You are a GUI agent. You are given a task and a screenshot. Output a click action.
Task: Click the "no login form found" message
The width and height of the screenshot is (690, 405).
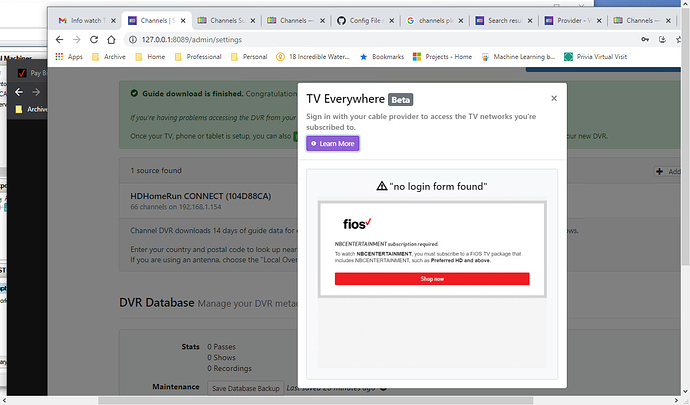tap(438, 186)
